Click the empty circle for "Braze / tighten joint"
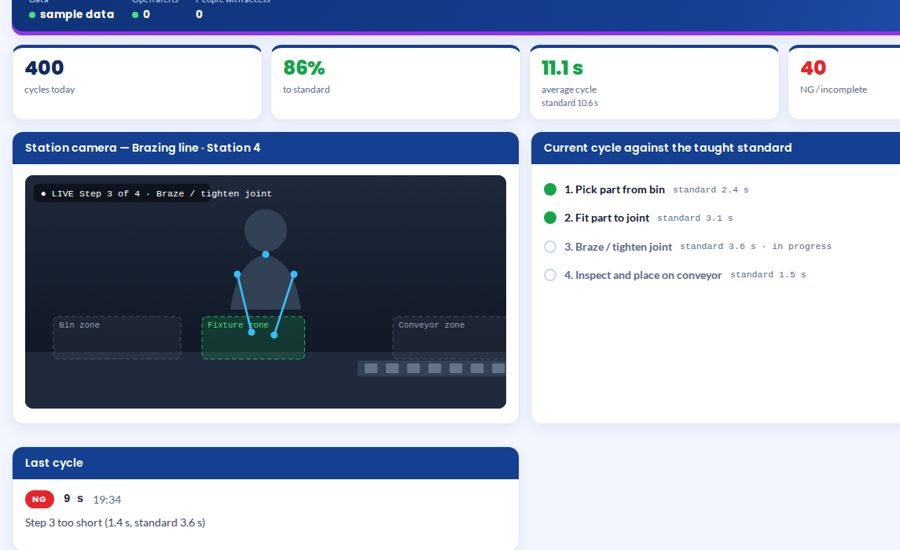The width and height of the screenshot is (900, 550). click(x=550, y=246)
